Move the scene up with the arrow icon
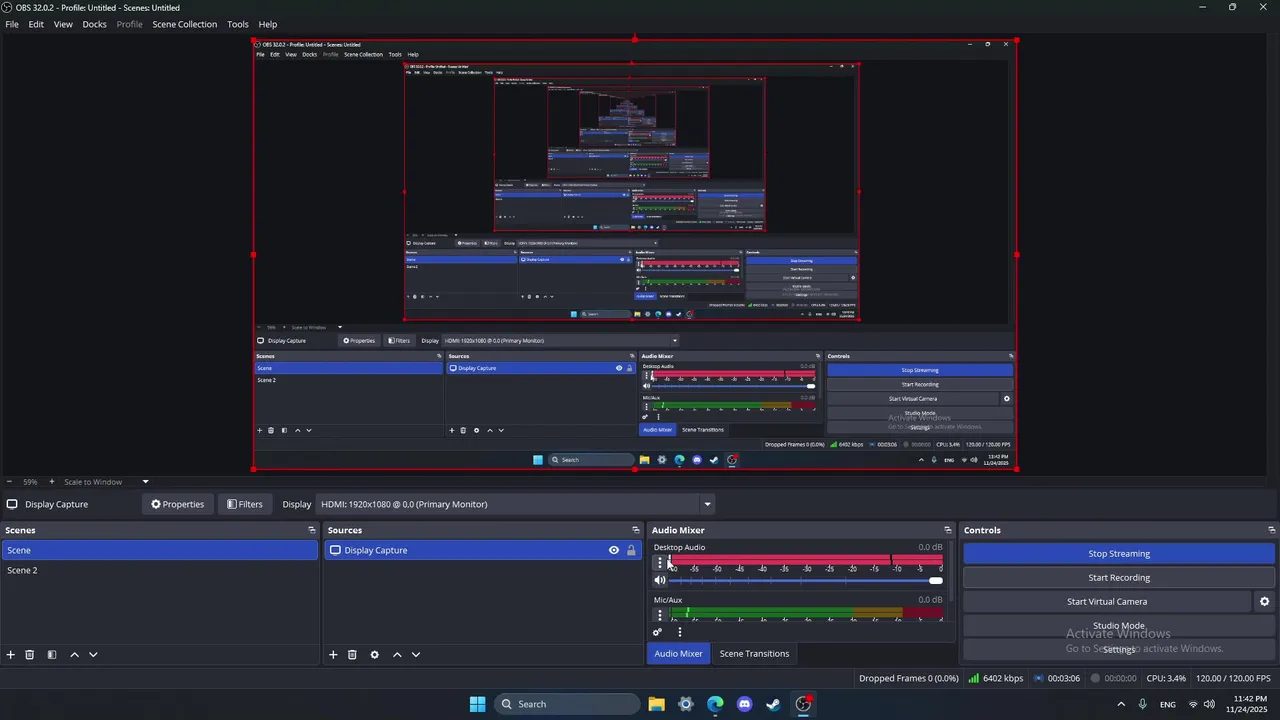1280x720 pixels. 74,655
